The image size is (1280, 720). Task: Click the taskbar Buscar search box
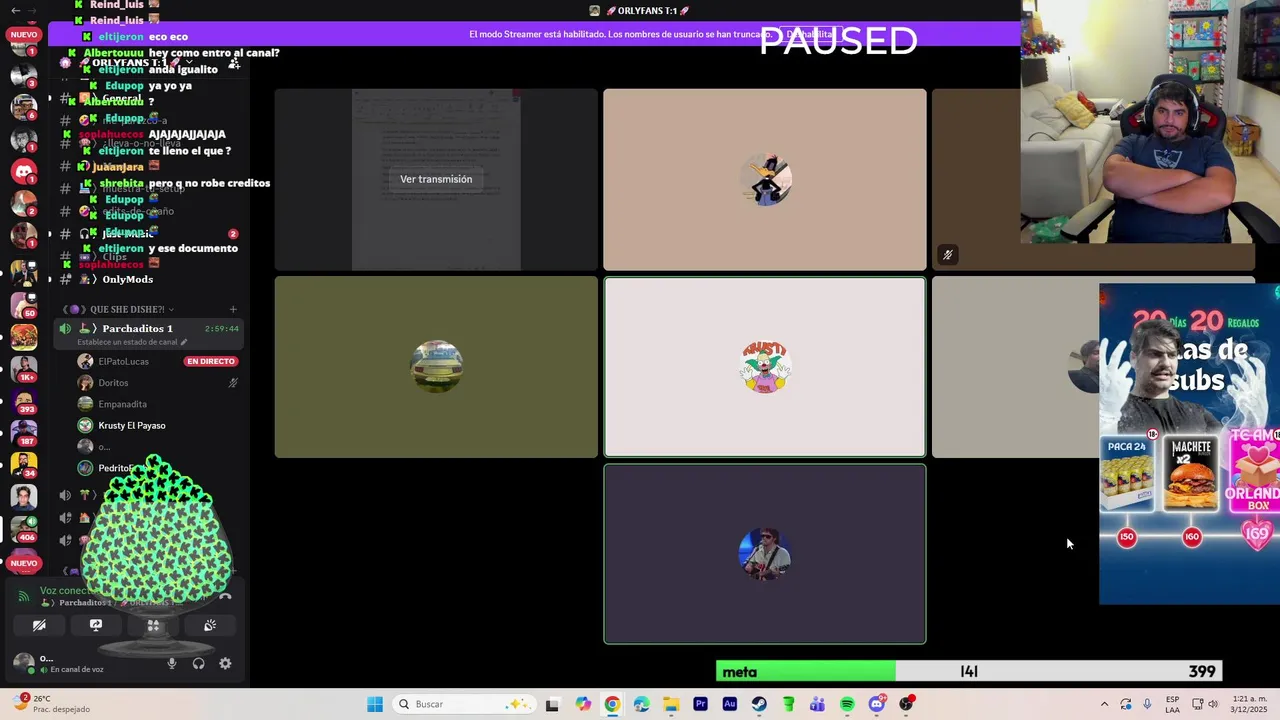click(463, 704)
